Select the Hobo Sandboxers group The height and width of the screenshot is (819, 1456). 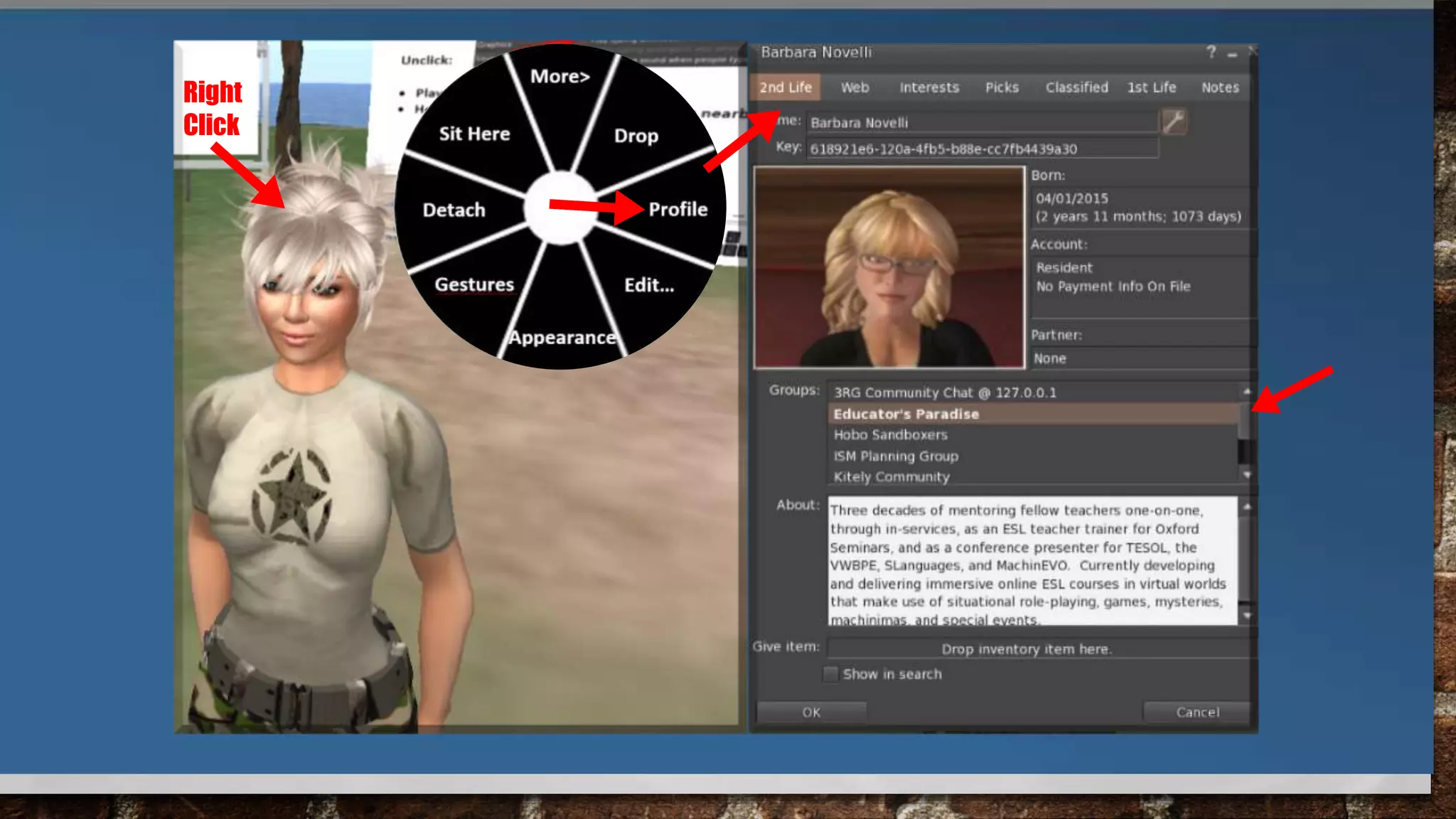(890, 434)
